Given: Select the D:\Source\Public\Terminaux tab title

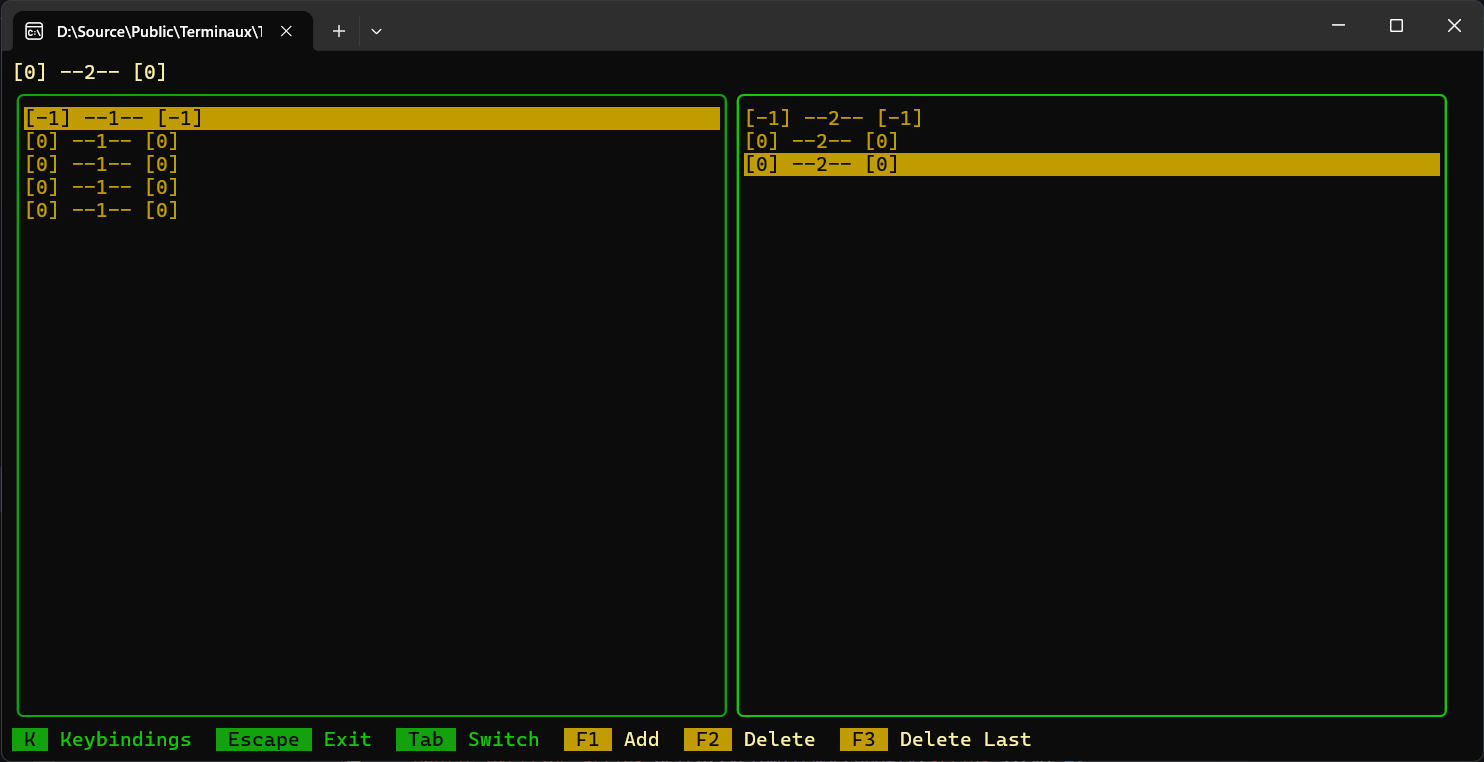Looking at the screenshot, I should tap(160, 31).
